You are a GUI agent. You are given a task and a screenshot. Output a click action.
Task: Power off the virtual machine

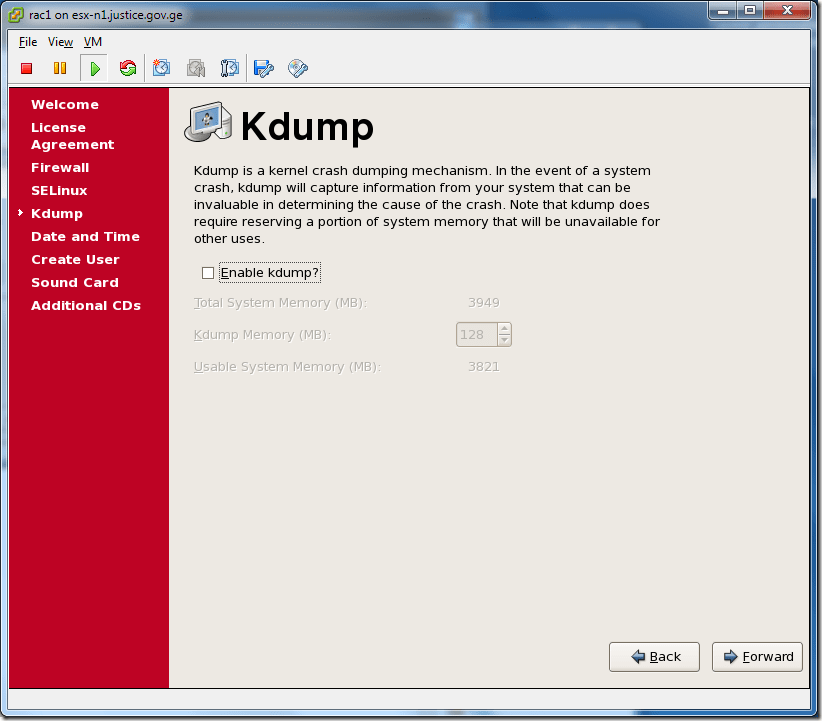tap(26, 68)
